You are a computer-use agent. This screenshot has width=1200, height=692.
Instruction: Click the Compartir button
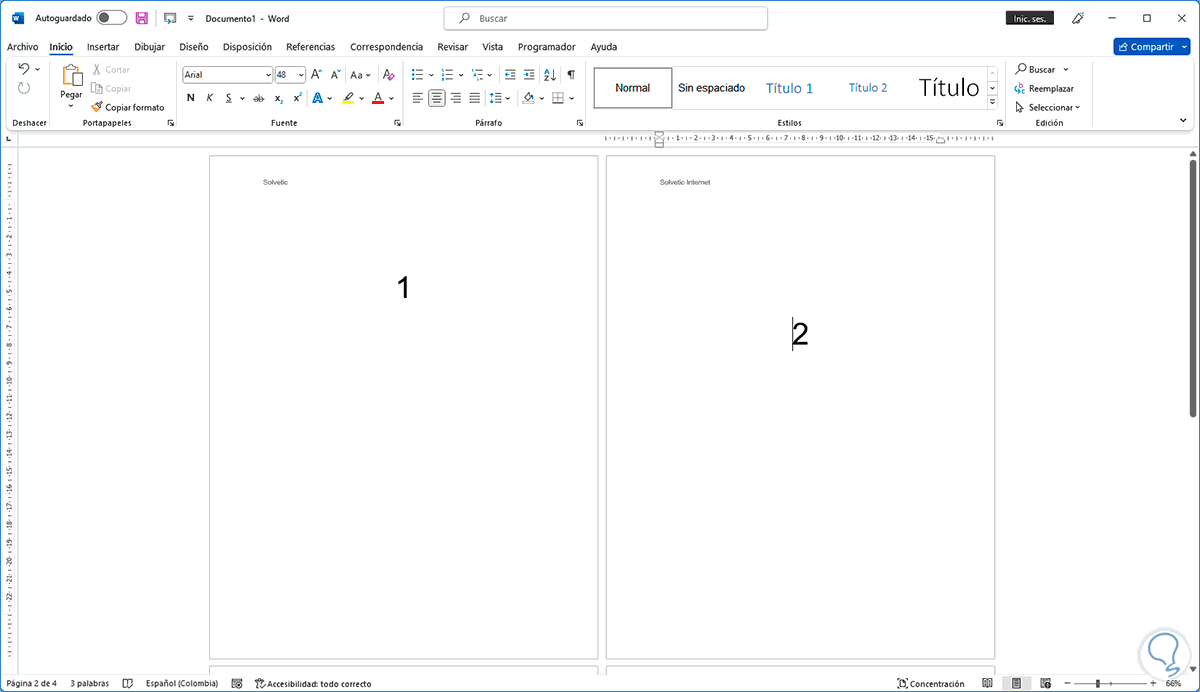(x=1151, y=47)
